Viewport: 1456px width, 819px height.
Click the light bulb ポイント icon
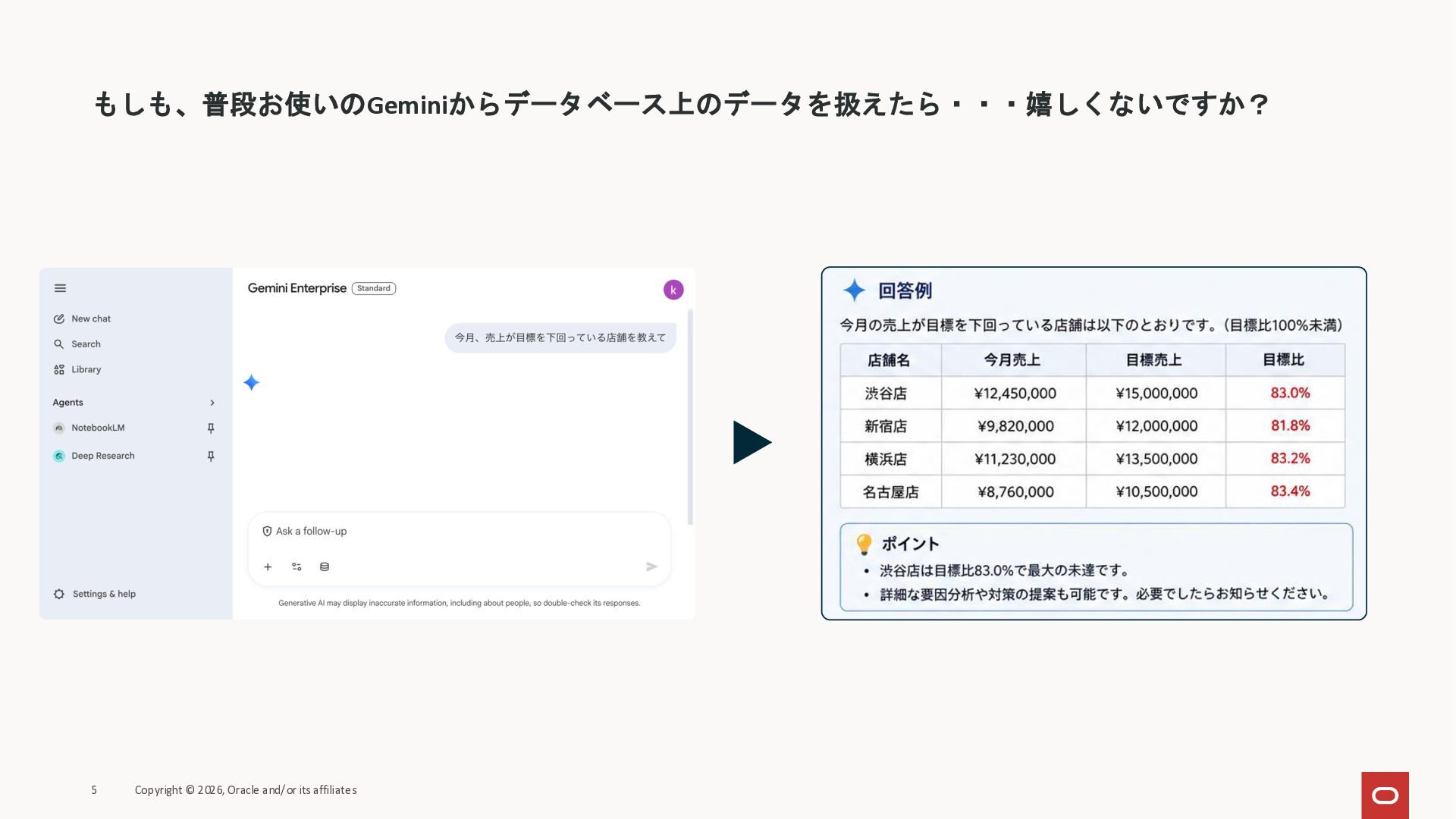pos(864,544)
